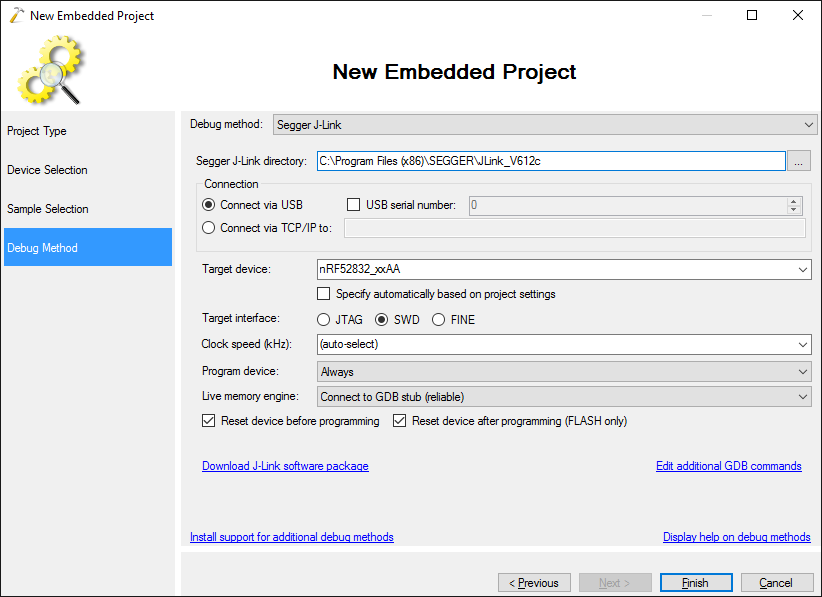
Task: Expand the Live memory engine dropdown
Action: point(564,397)
